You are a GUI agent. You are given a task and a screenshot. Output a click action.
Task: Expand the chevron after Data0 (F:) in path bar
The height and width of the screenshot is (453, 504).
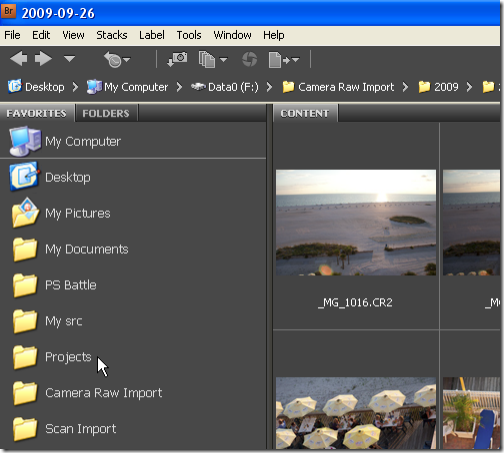pyautogui.click(x=269, y=87)
